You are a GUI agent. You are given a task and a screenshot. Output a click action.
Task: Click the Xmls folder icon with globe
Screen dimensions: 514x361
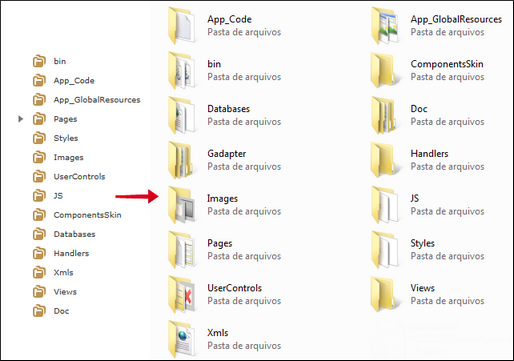[182, 339]
